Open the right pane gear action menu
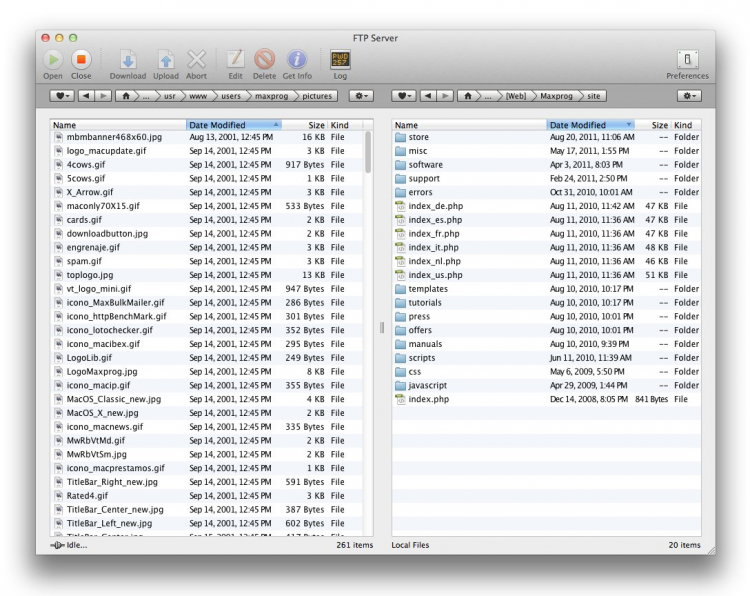This screenshot has width=750, height=596. click(688, 96)
